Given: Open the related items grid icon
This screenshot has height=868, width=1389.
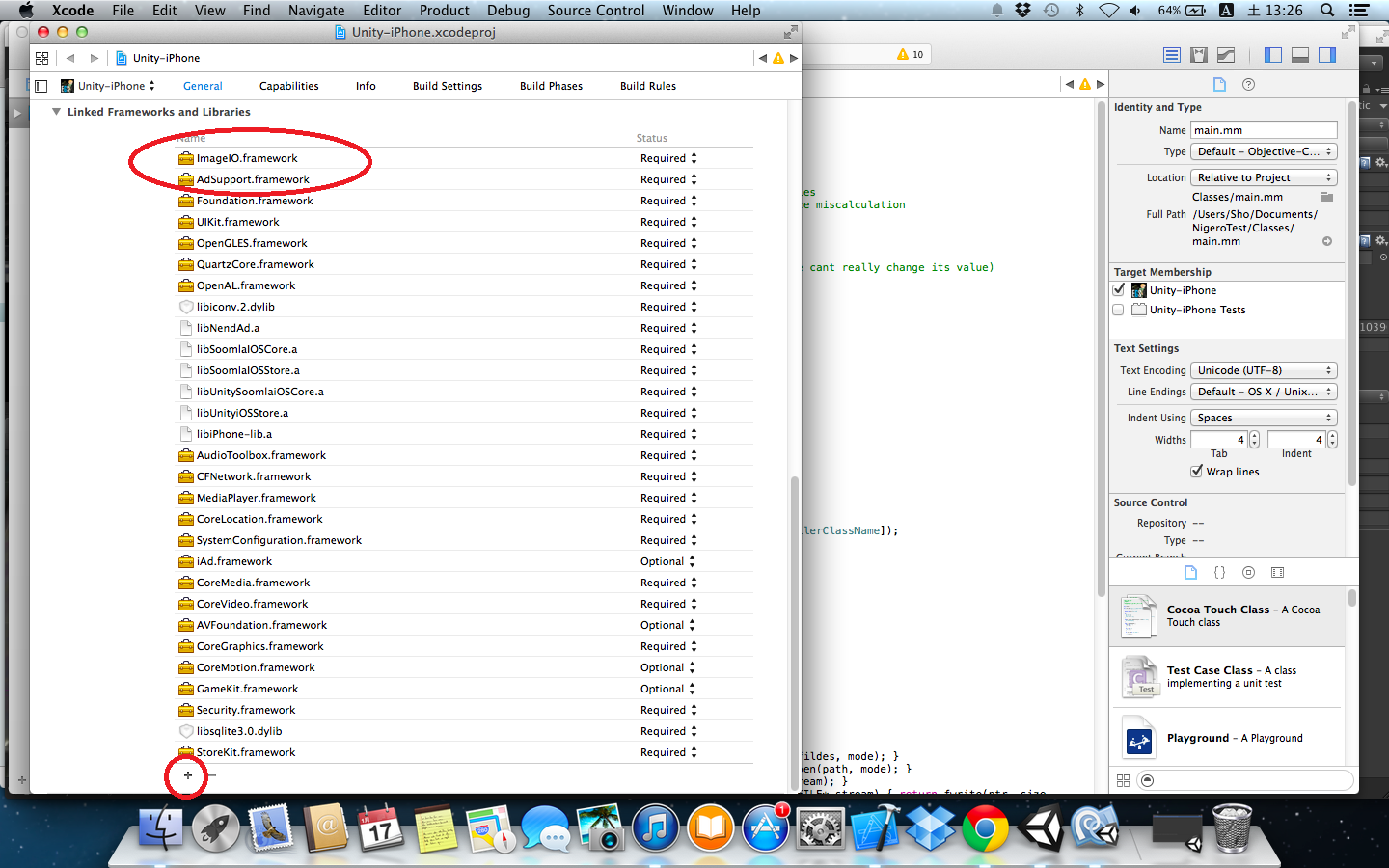Looking at the screenshot, I should 41,58.
